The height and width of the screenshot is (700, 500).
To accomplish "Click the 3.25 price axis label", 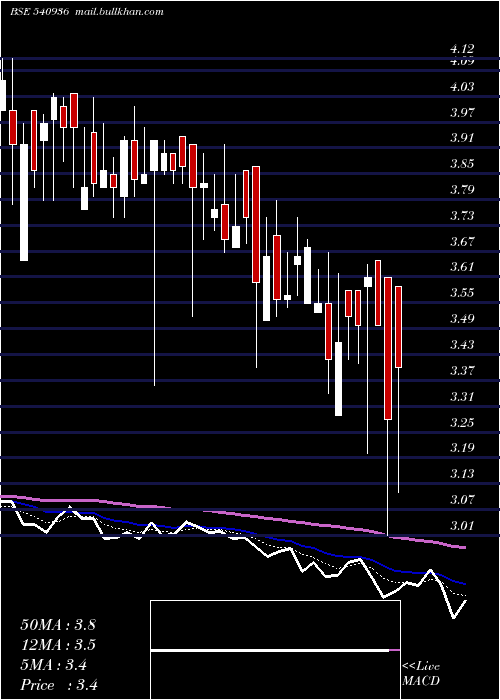I will click(462, 422).
